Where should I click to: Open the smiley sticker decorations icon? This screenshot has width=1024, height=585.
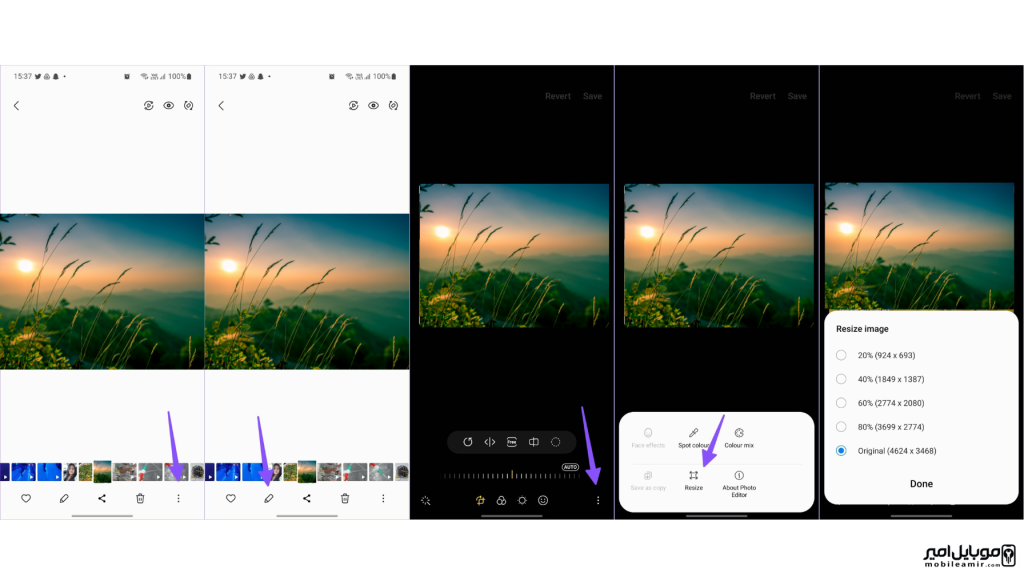[543, 500]
